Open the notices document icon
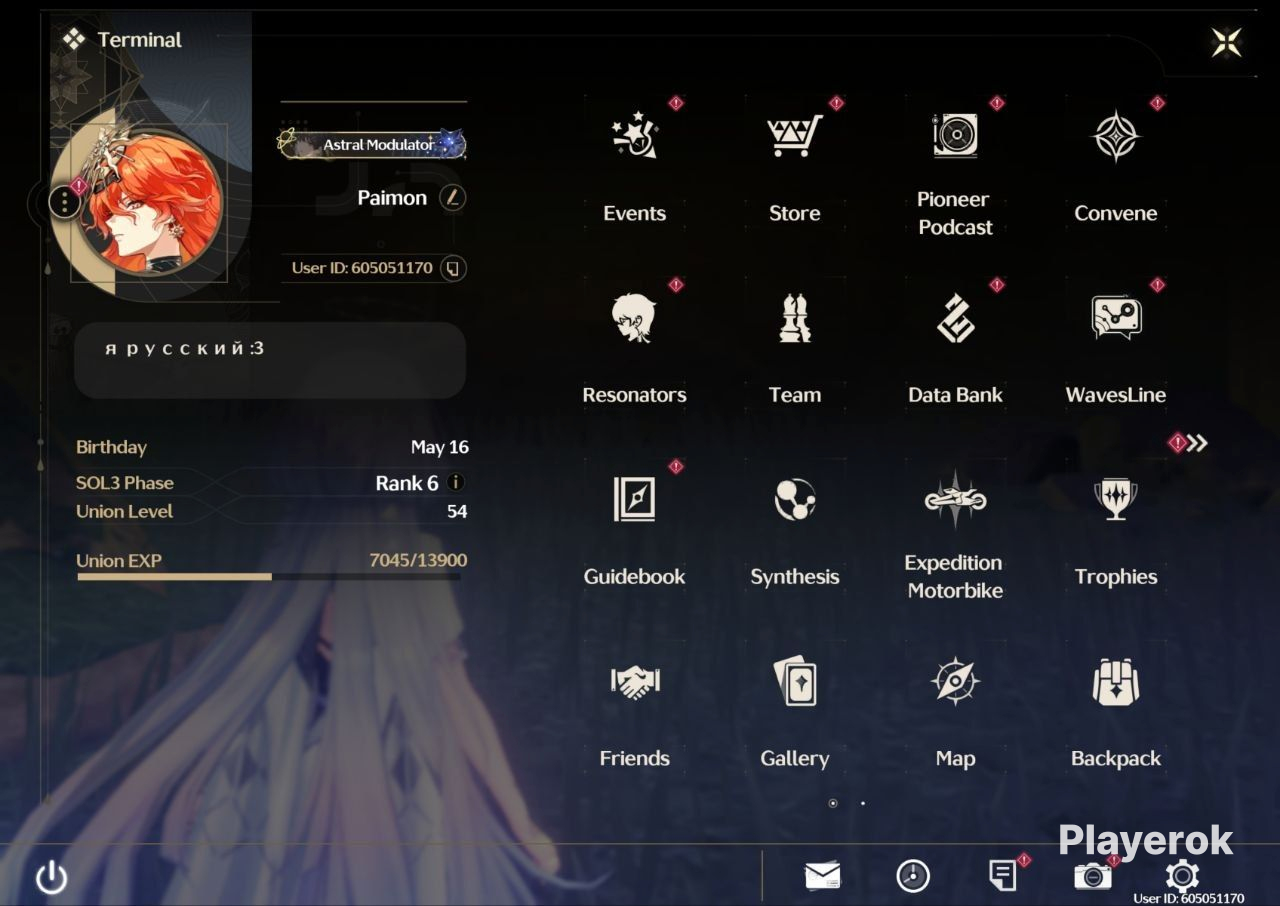The image size is (1280, 906). 1003,876
